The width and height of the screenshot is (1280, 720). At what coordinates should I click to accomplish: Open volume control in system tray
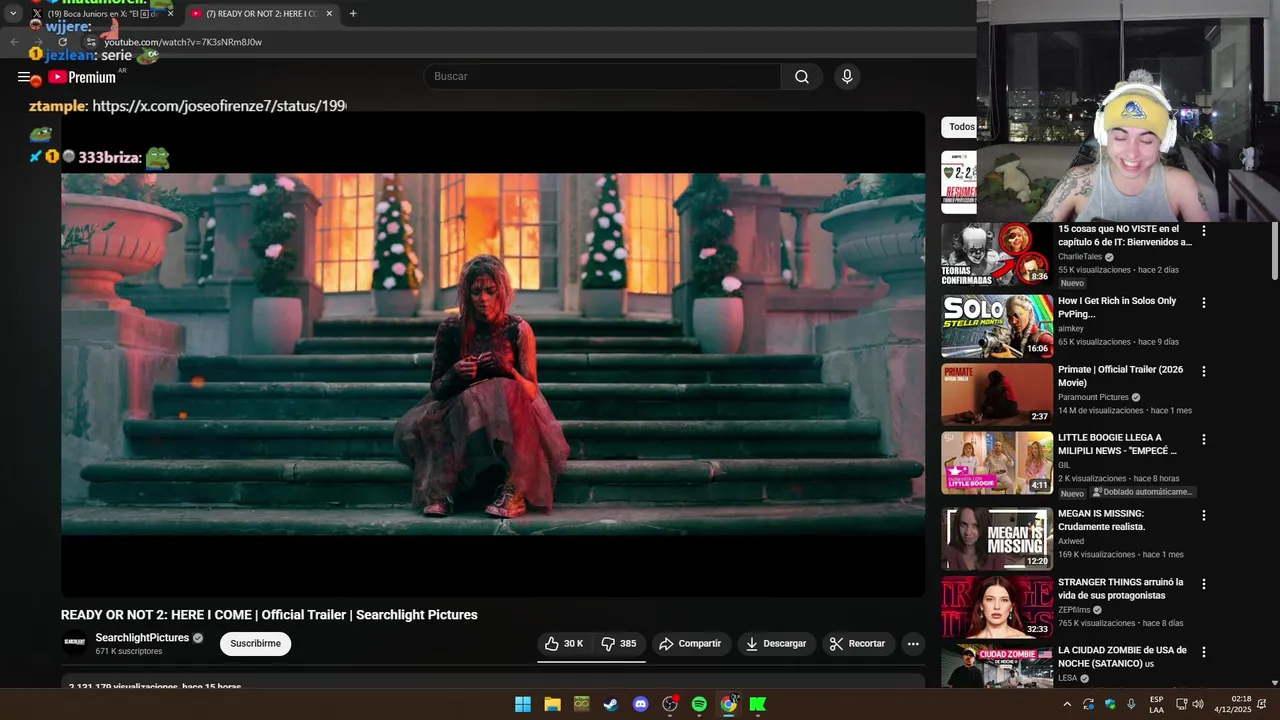click(x=1198, y=704)
